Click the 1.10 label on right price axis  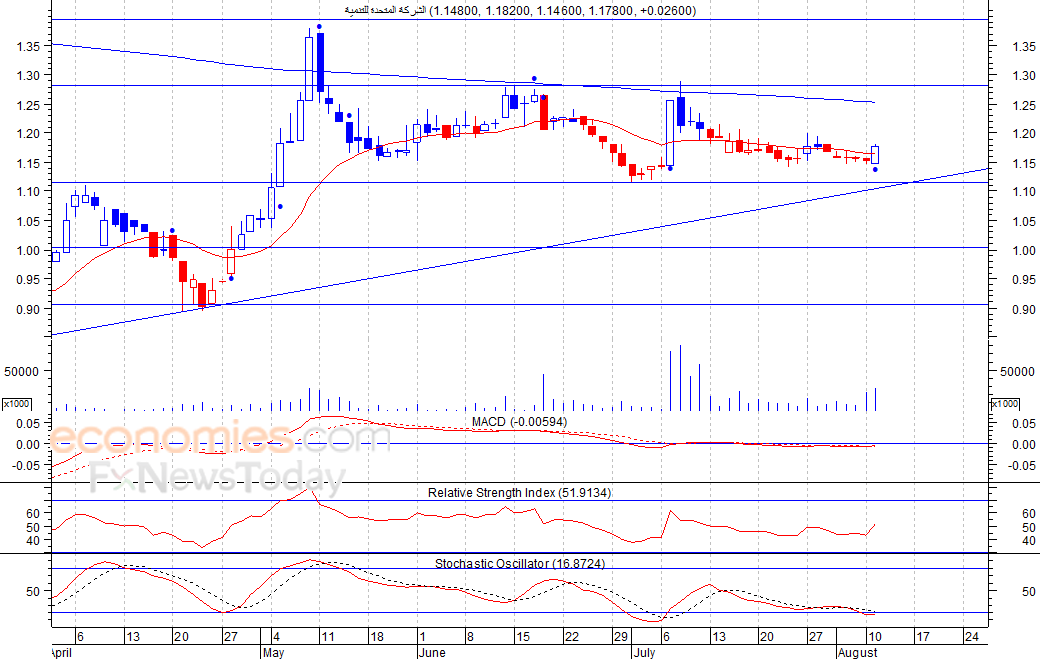tap(1024, 192)
